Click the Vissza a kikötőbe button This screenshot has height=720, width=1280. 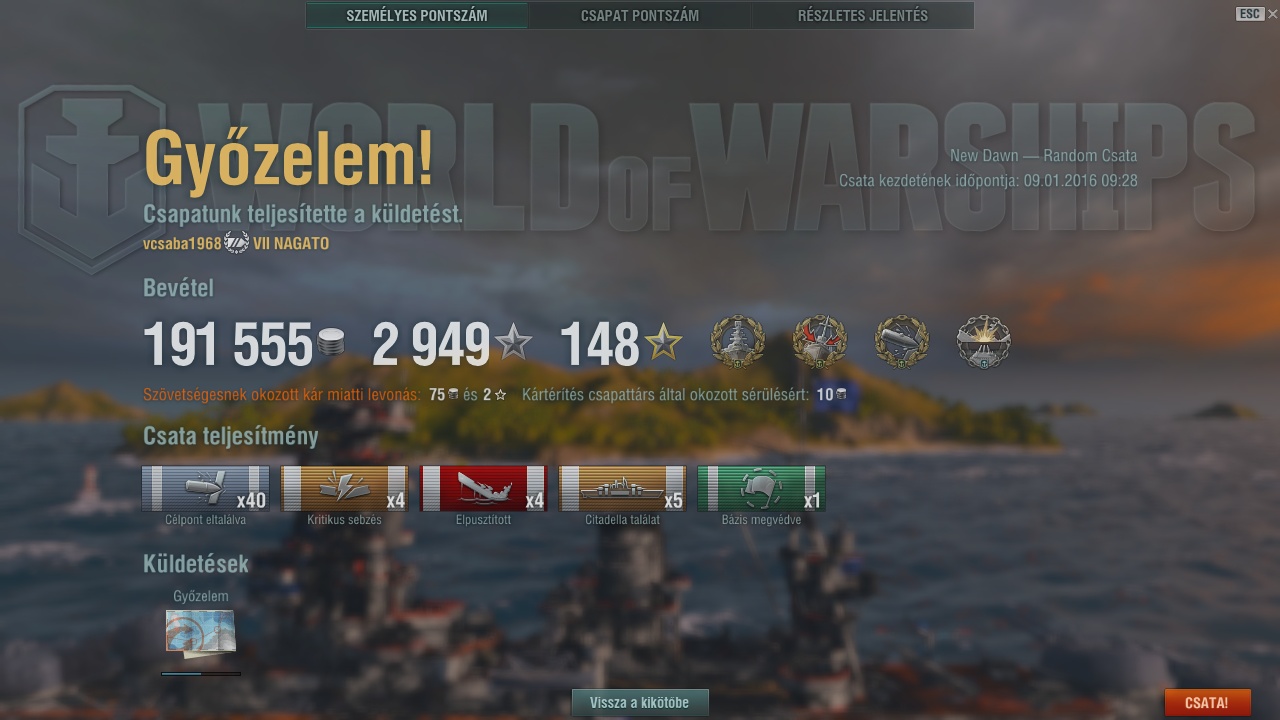[x=640, y=702]
